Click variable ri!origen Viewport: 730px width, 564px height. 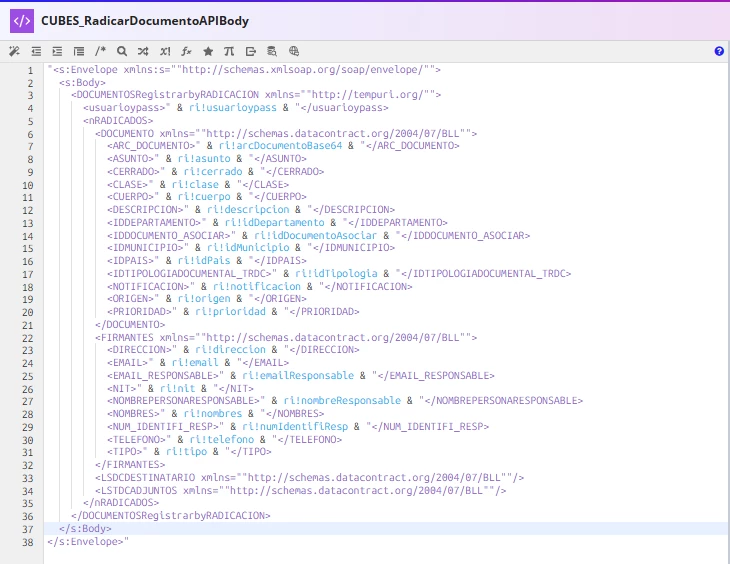click(x=204, y=299)
